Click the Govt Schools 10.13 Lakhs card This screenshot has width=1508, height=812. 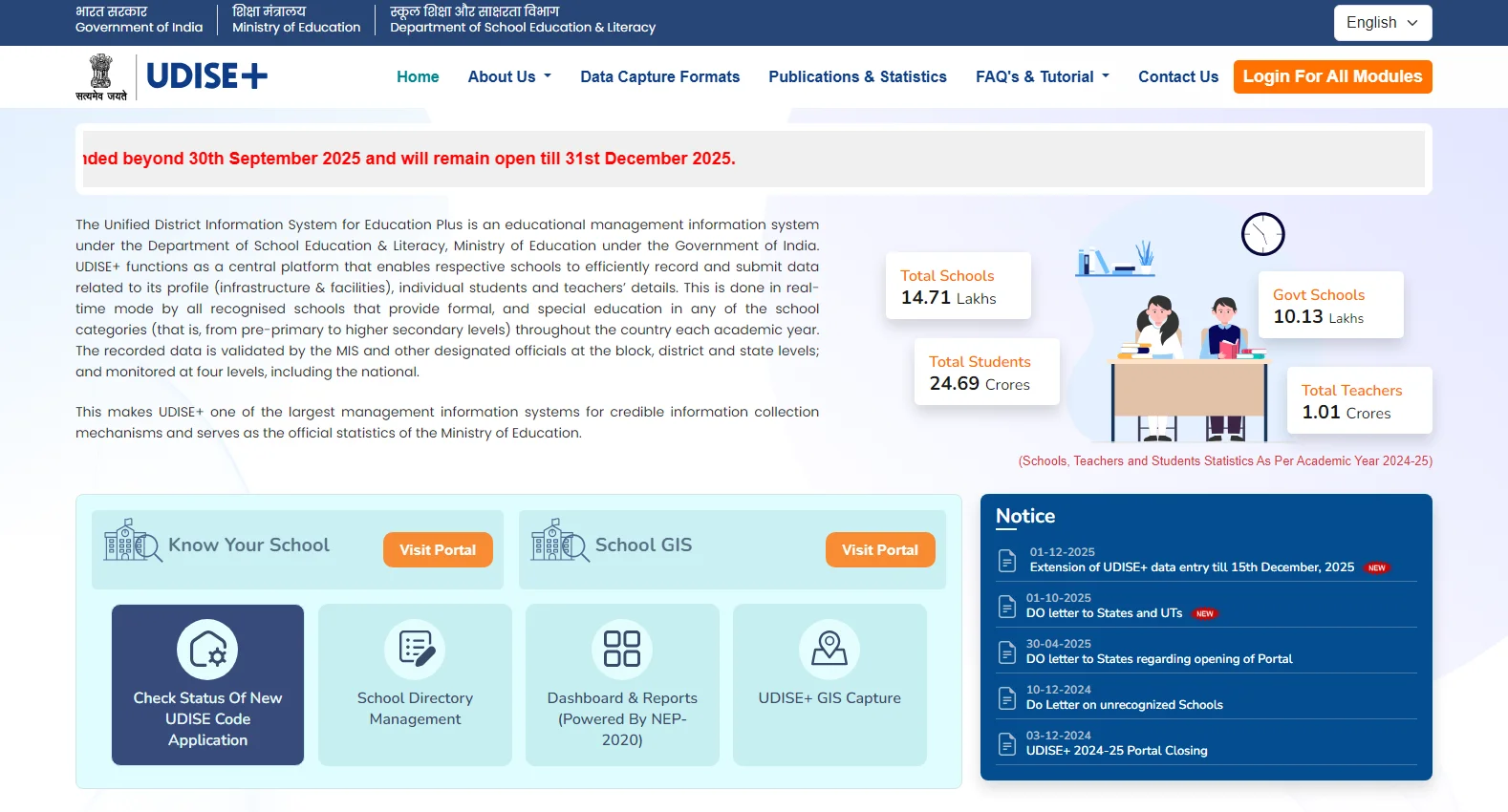1331,305
